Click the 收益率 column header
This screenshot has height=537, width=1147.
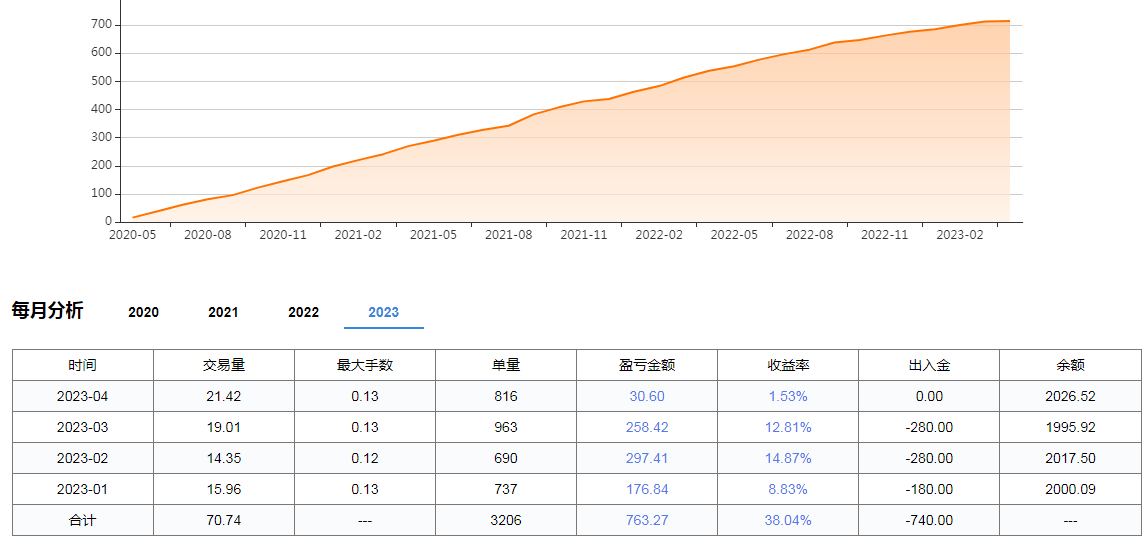[788, 365]
